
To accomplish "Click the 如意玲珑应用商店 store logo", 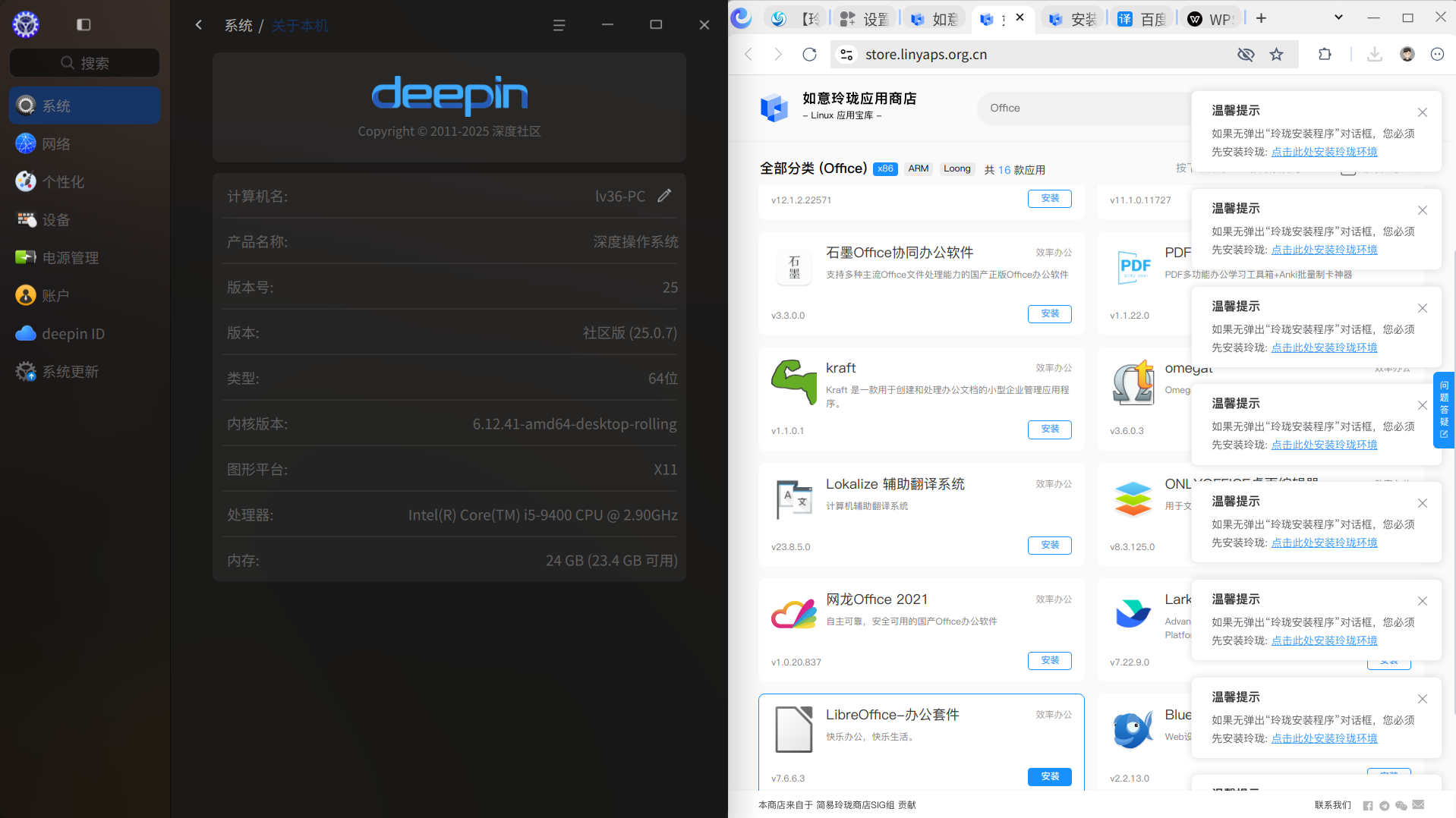I will coord(774,108).
